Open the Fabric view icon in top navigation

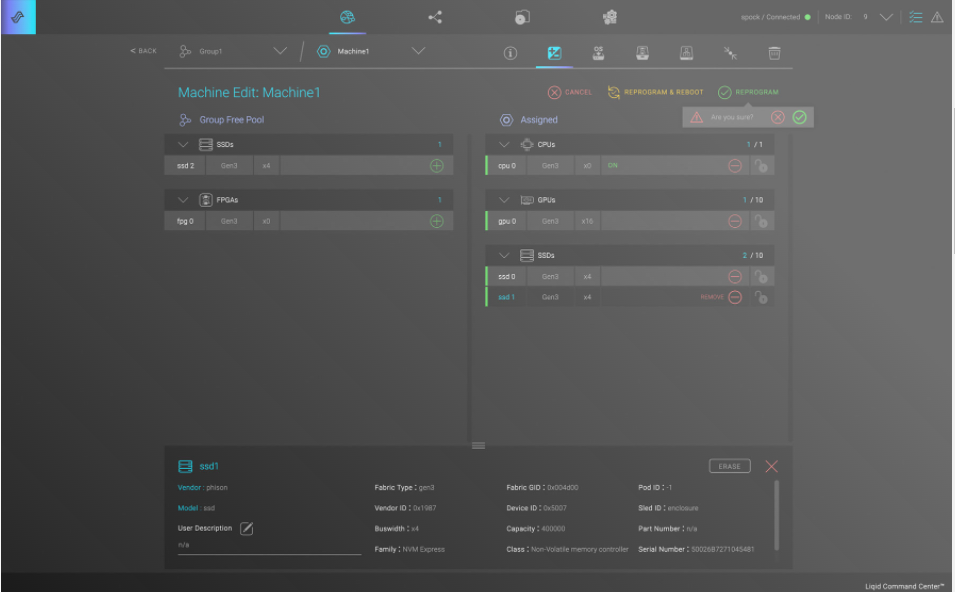tap(347, 17)
